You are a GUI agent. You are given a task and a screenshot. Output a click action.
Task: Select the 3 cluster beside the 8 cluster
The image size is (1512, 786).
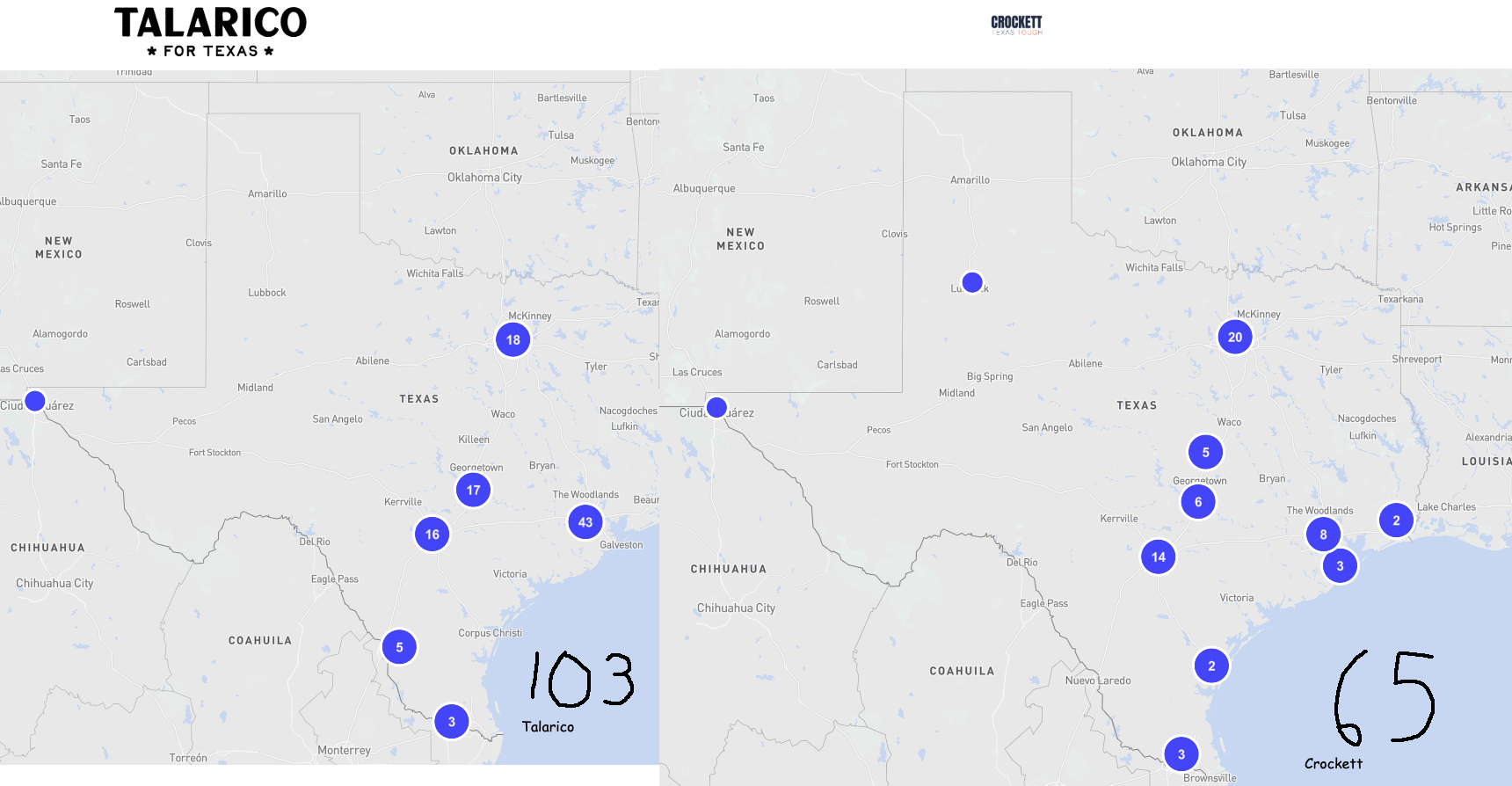coord(1340,566)
